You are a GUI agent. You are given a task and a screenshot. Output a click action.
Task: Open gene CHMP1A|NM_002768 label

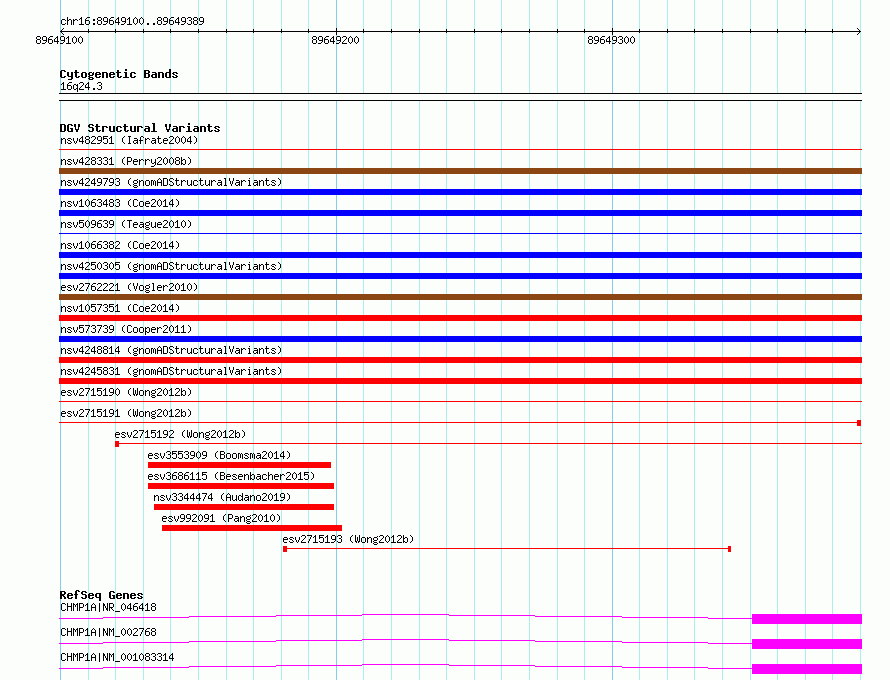coord(108,632)
